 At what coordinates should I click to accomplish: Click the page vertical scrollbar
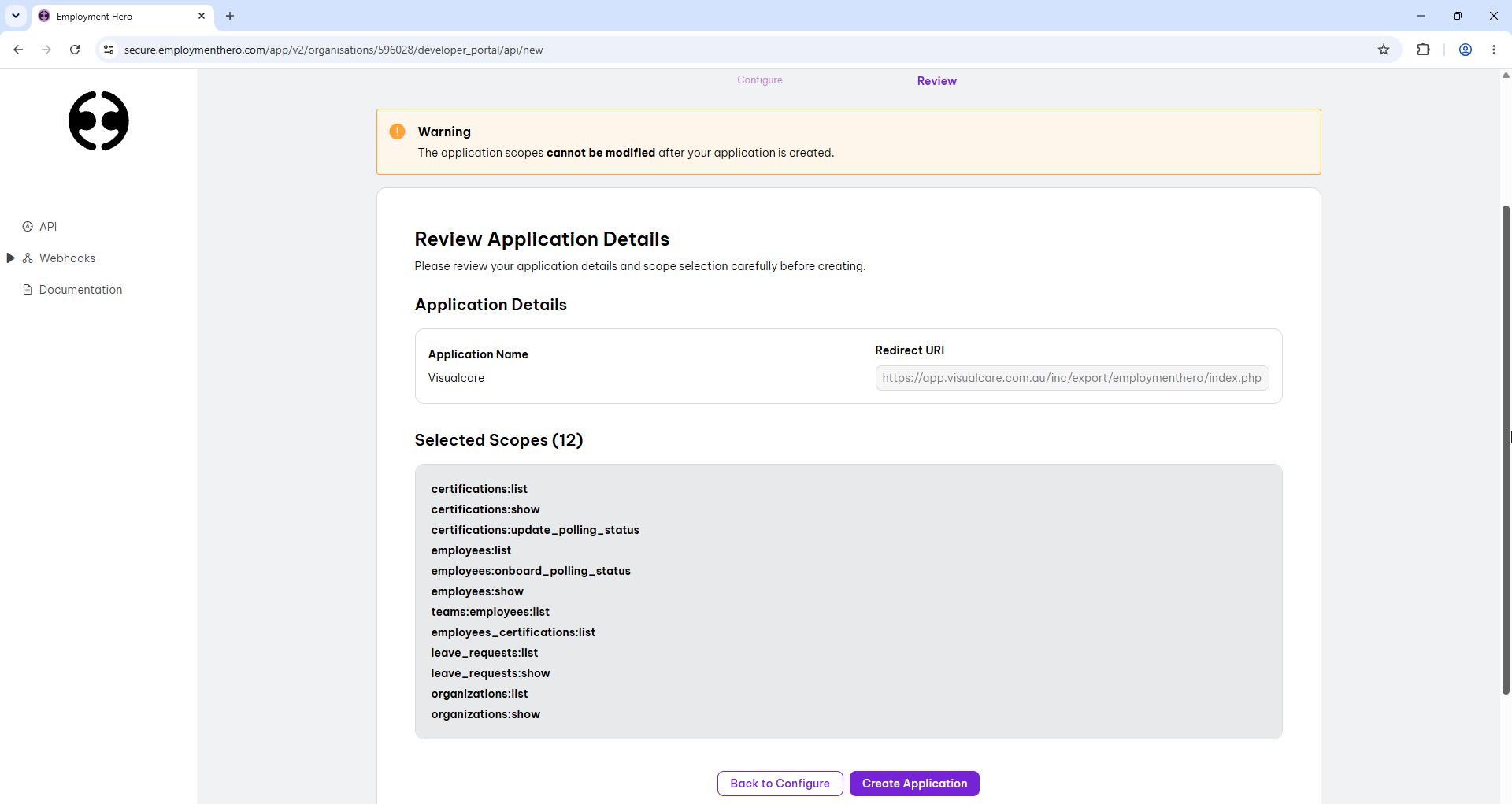(1506, 449)
